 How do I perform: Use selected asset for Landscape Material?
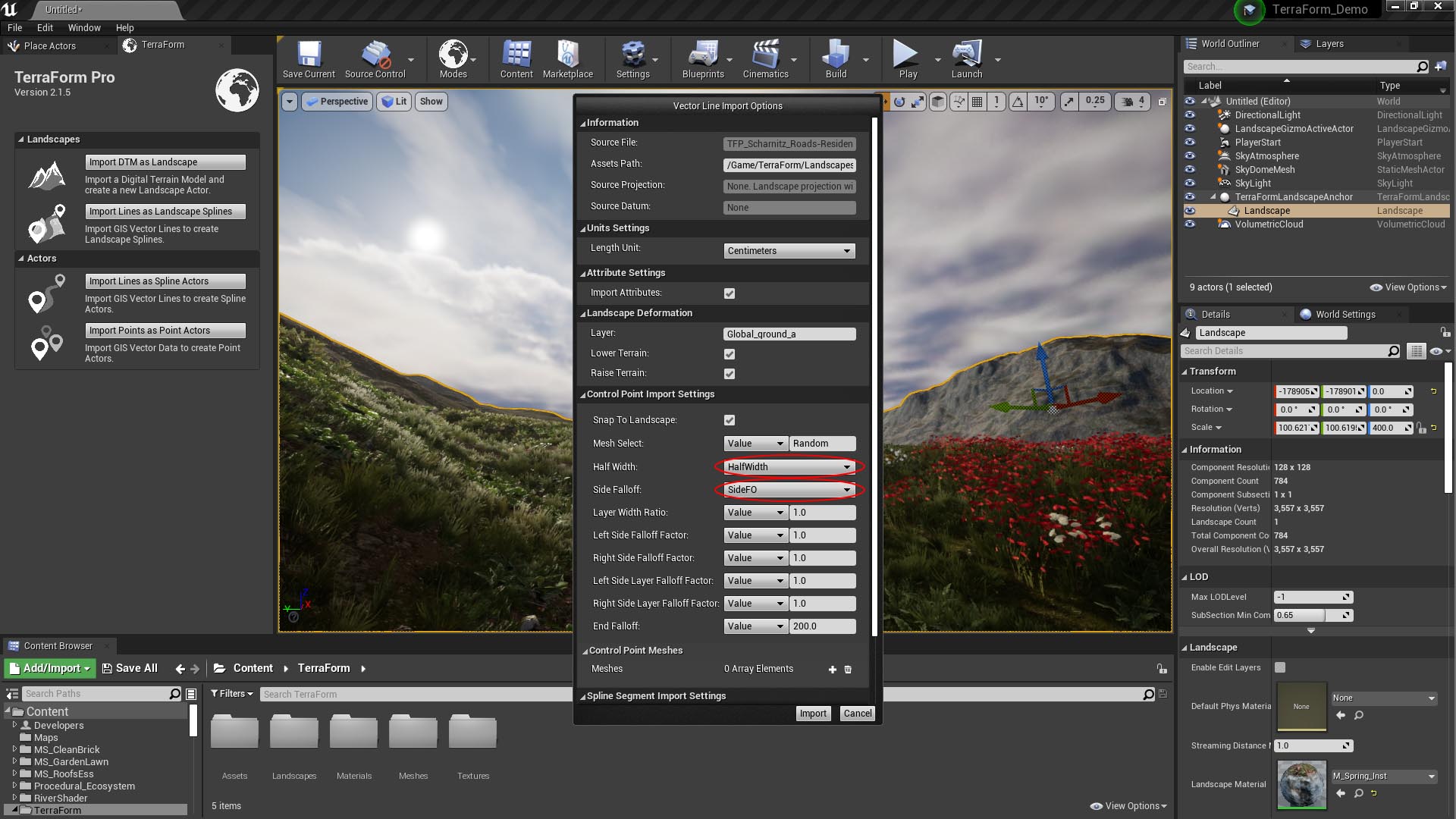1341,793
